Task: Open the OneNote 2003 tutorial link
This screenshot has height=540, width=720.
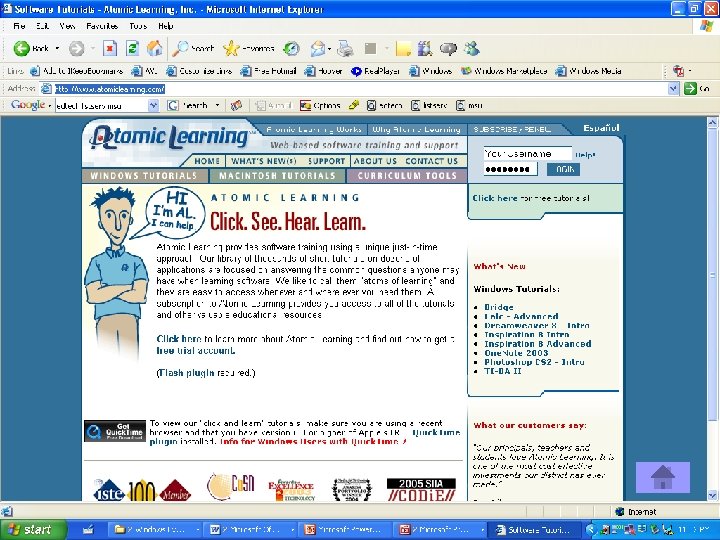Action: coord(516,353)
